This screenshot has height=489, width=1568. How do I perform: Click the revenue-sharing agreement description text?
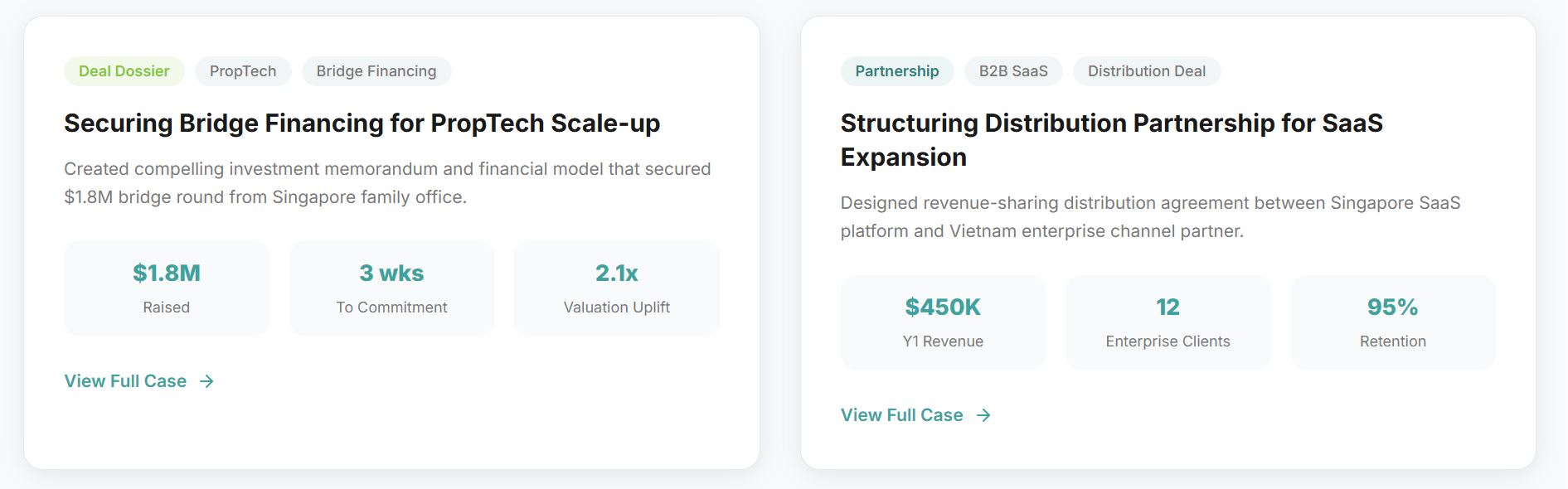1150,216
